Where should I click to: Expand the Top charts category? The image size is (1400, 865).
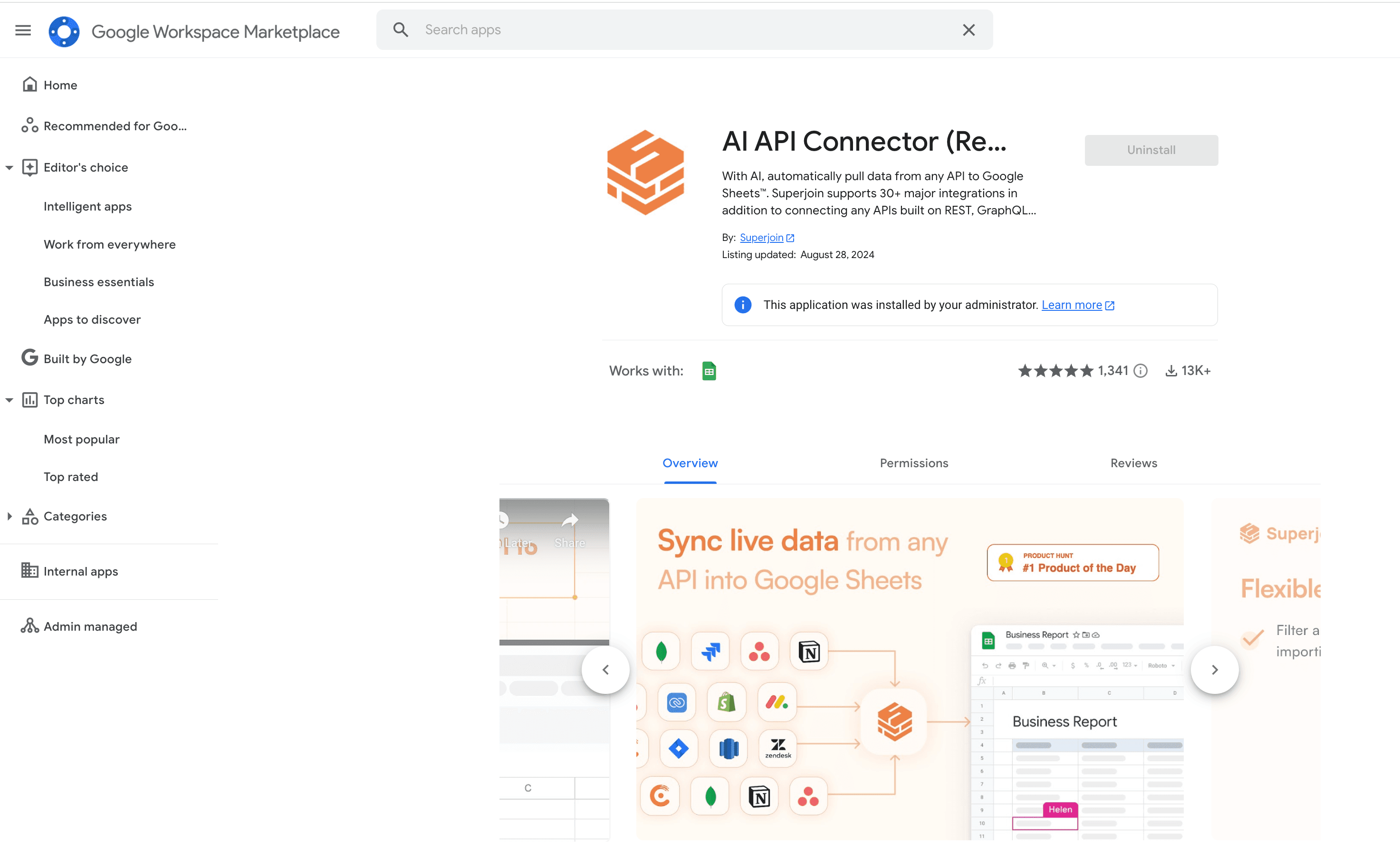tap(8, 399)
